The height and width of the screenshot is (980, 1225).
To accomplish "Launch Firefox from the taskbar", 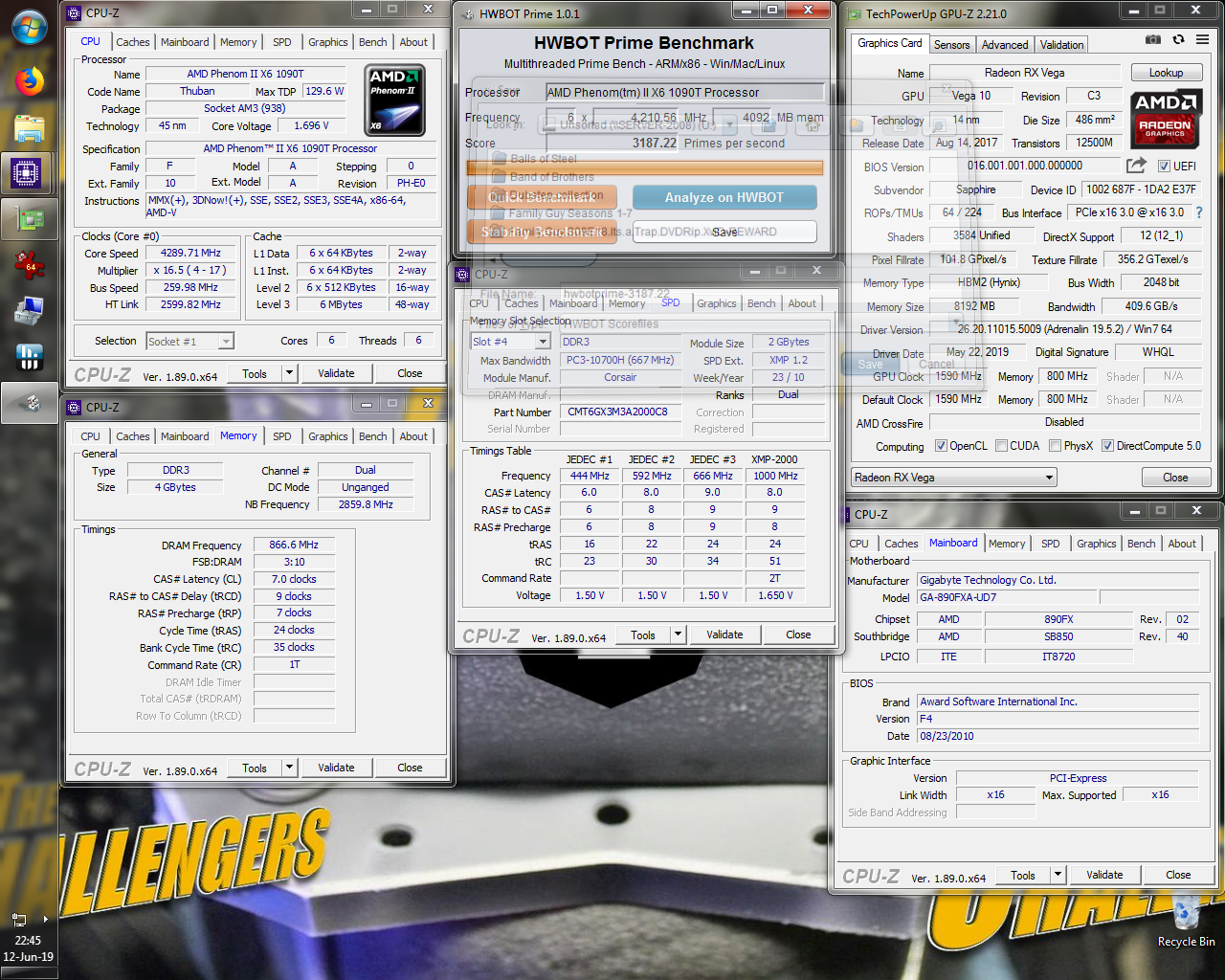I will click(30, 81).
